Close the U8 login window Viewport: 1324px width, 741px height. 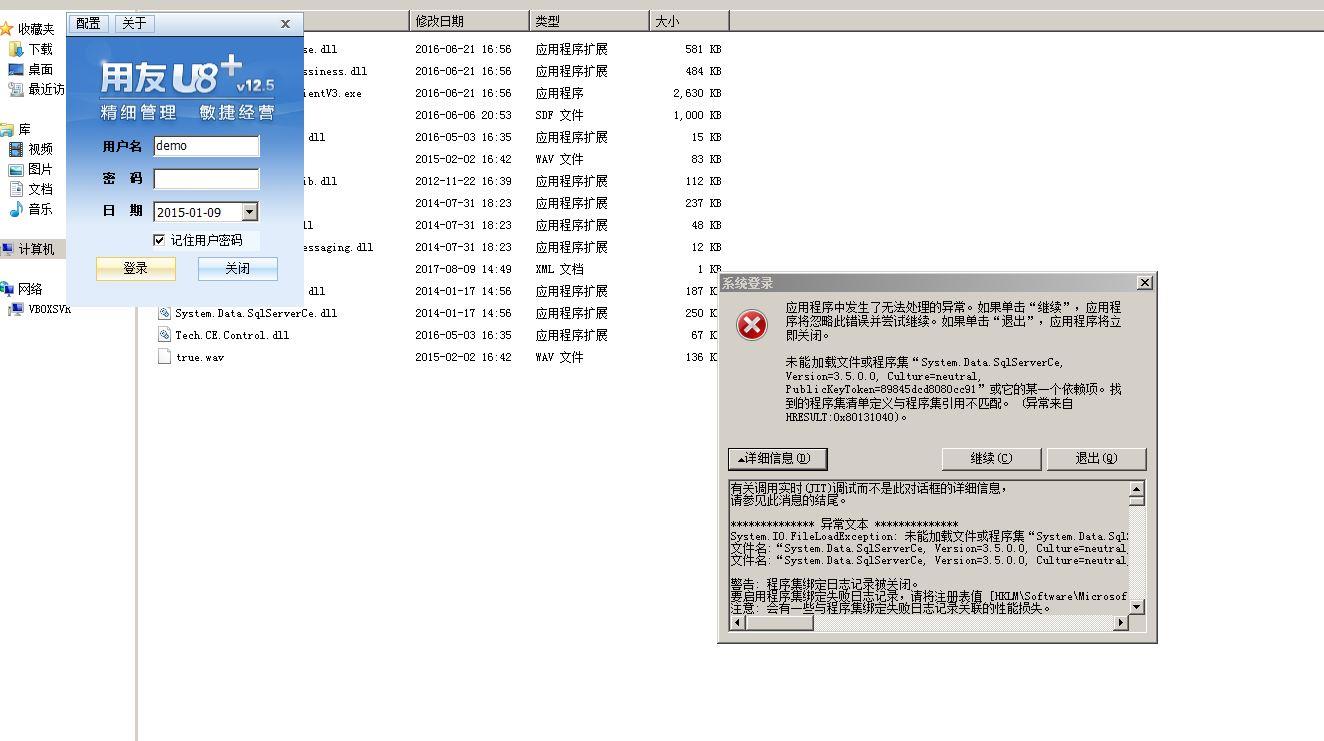[x=285, y=23]
